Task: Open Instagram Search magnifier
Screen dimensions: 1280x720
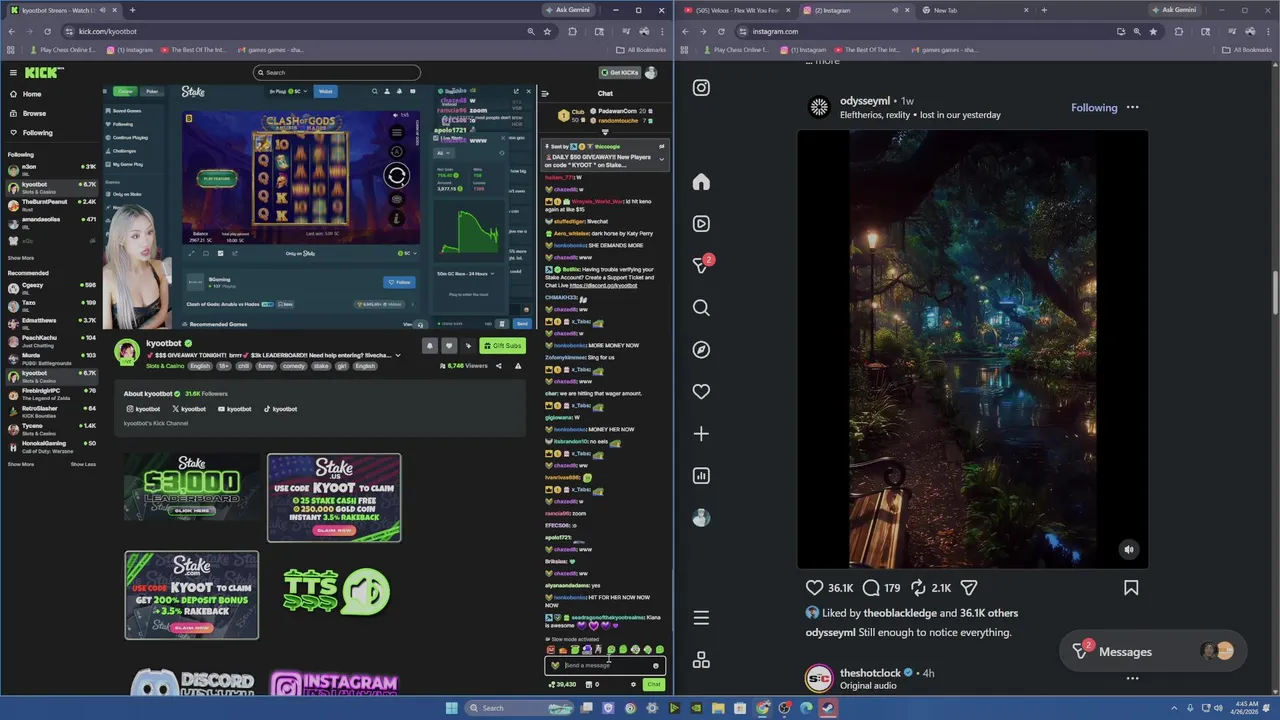Action: pyautogui.click(x=701, y=308)
